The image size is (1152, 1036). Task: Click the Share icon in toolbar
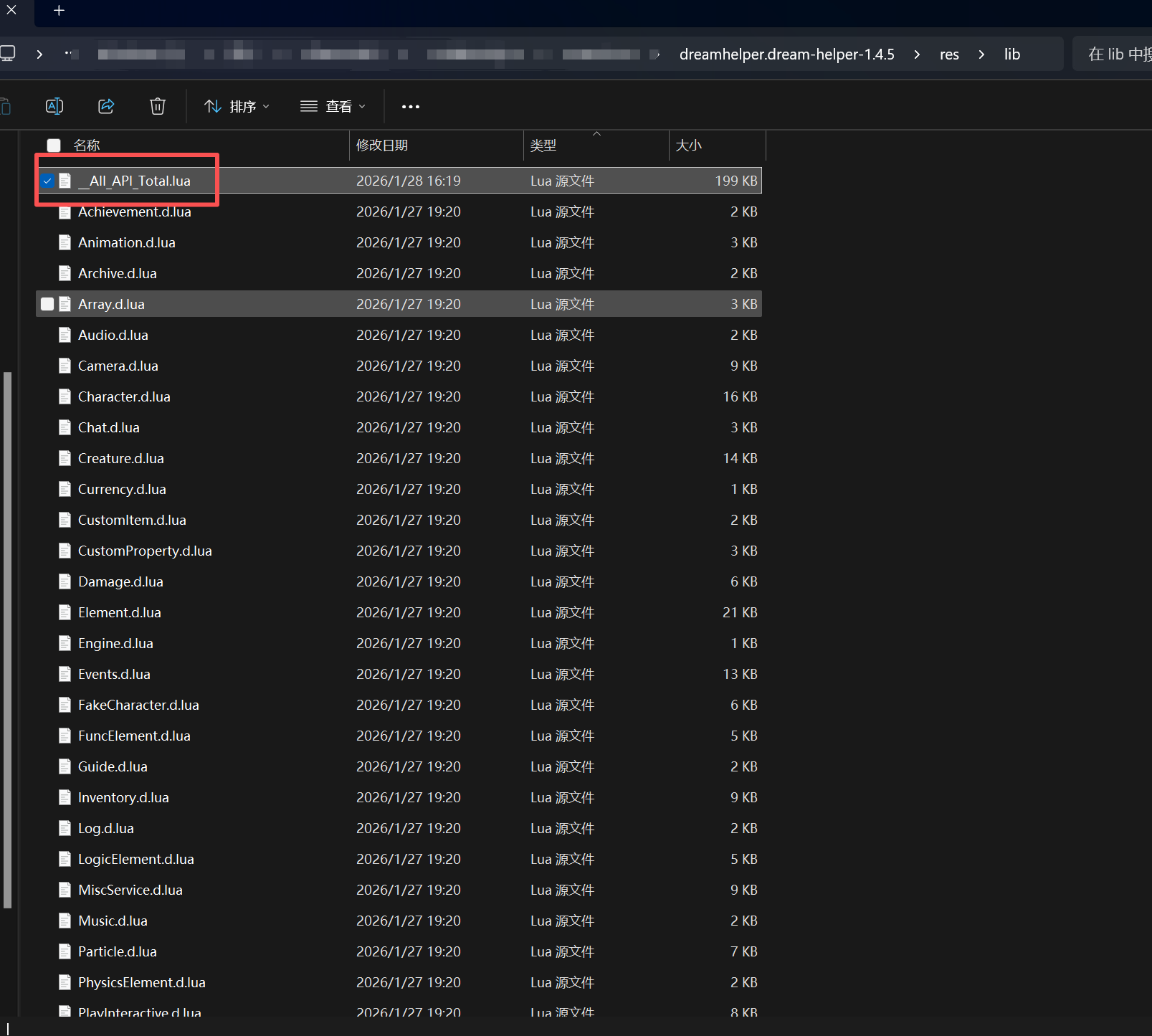pyautogui.click(x=106, y=107)
